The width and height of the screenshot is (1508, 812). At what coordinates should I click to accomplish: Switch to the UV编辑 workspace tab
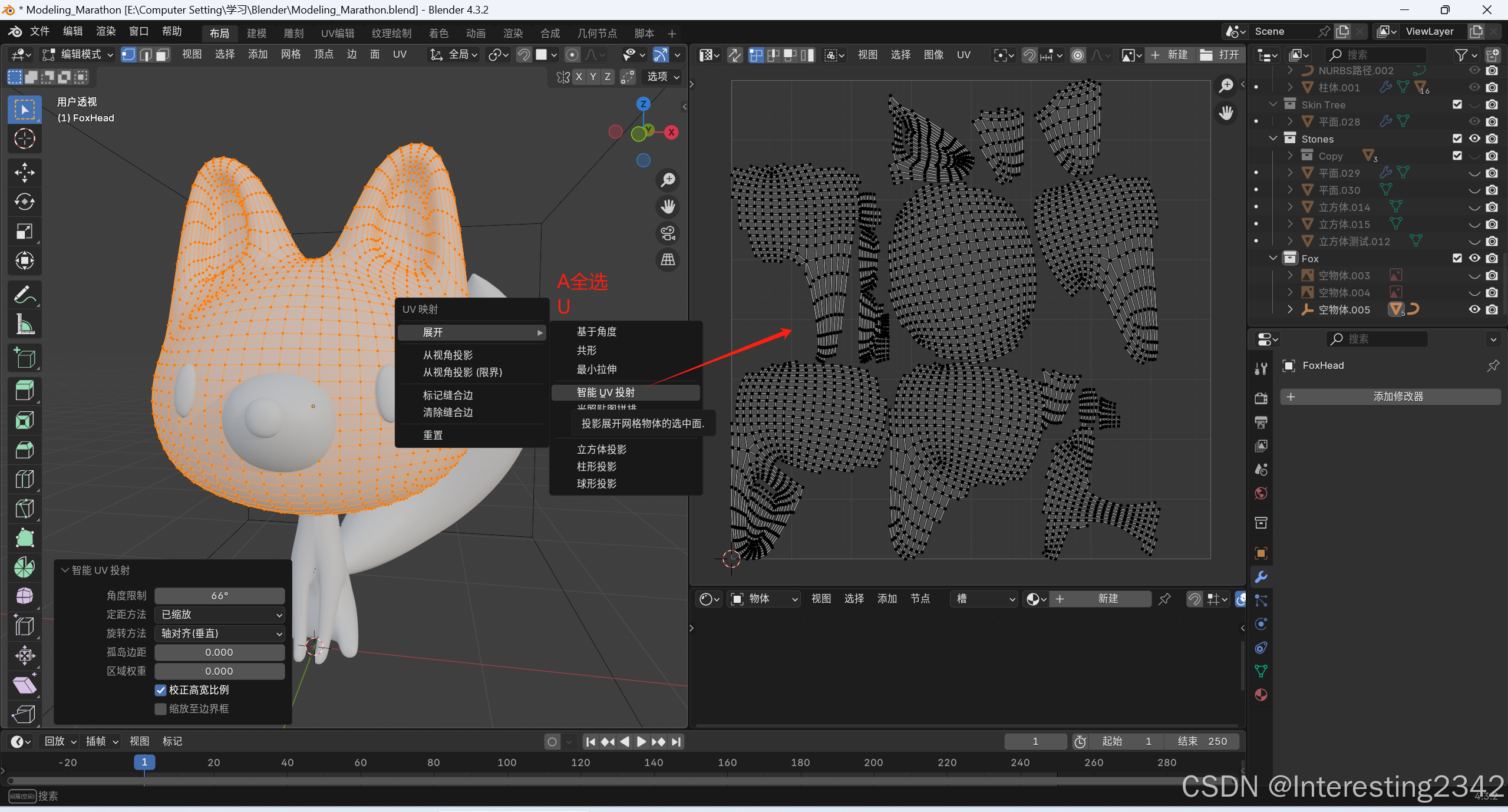(x=338, y=34)
